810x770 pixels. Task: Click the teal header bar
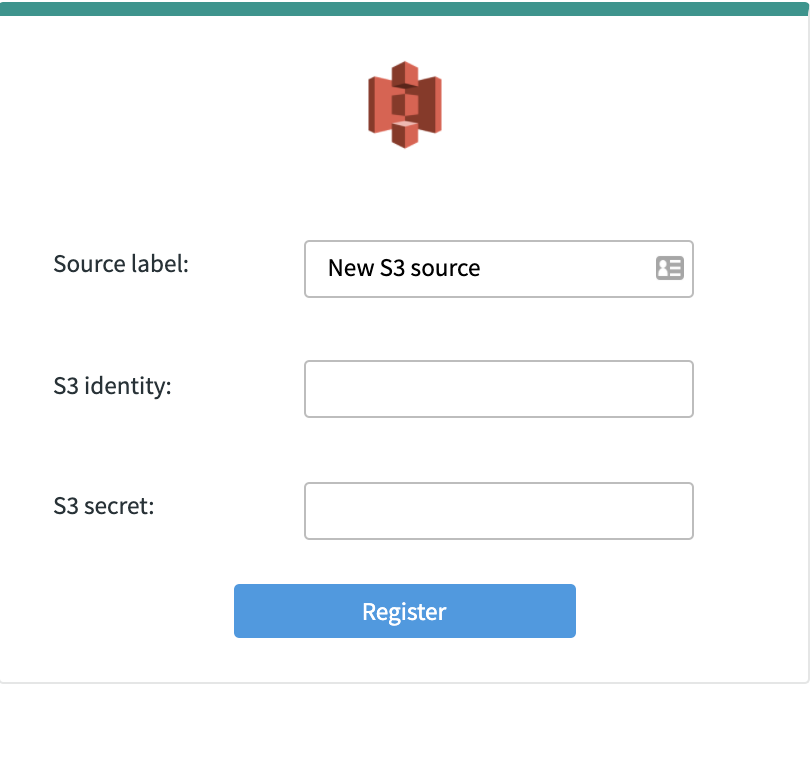404,8
